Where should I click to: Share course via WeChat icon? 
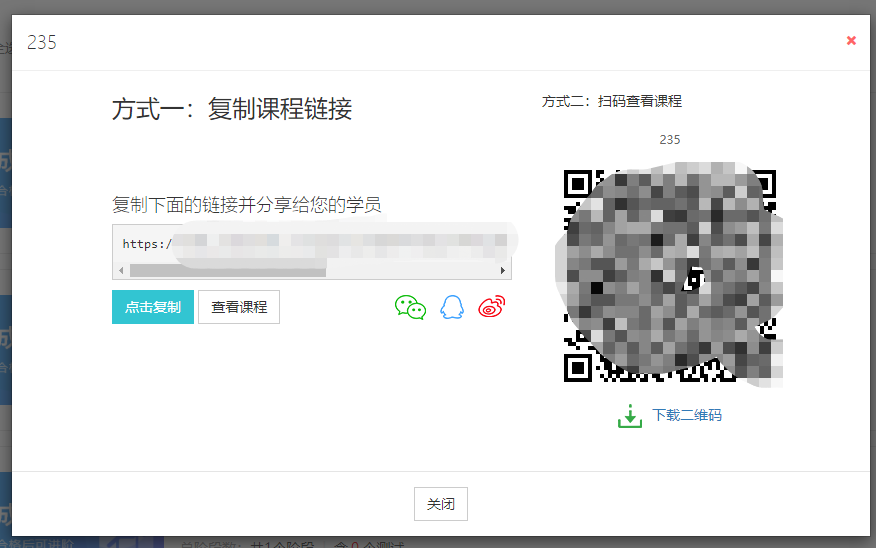[x=410, y=307]
